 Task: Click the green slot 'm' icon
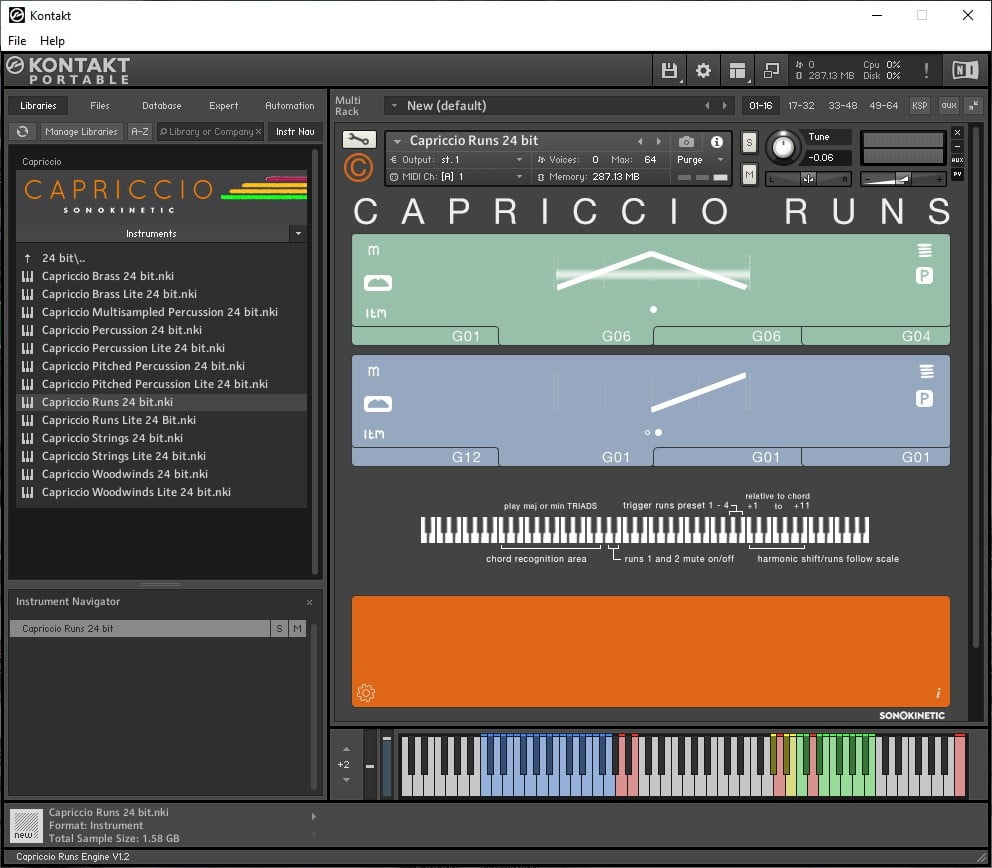click(x=373, y=251)
